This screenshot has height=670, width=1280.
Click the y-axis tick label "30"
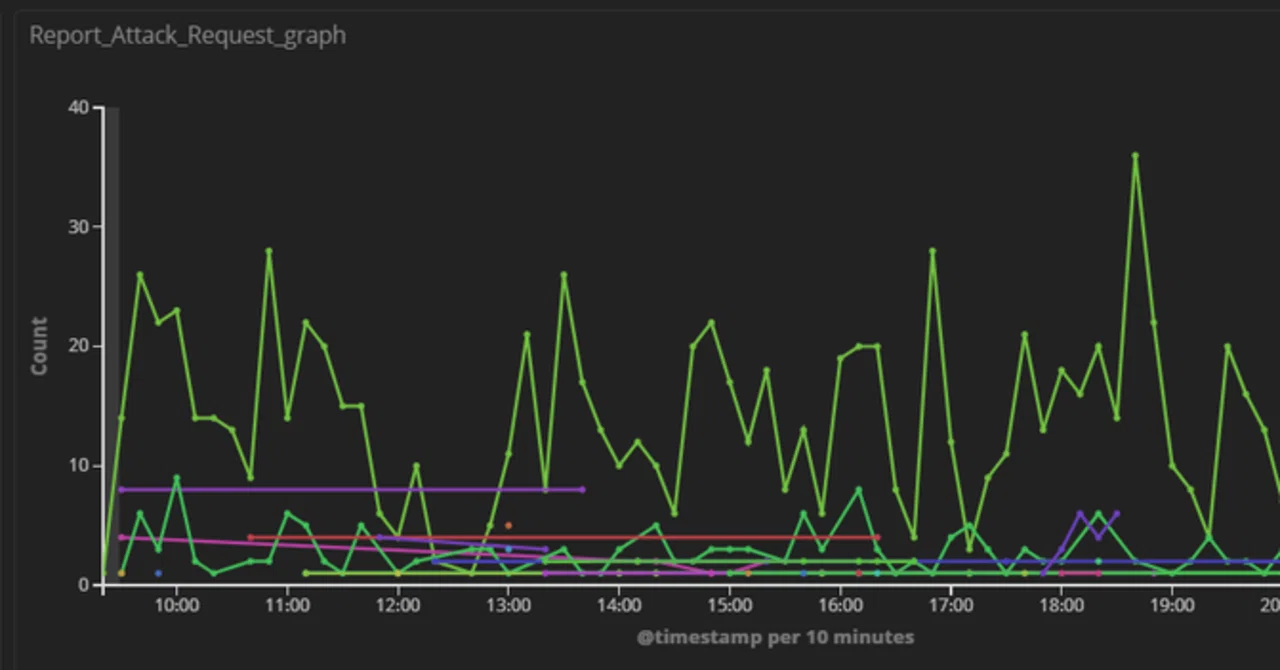click(x=79, y=227)
